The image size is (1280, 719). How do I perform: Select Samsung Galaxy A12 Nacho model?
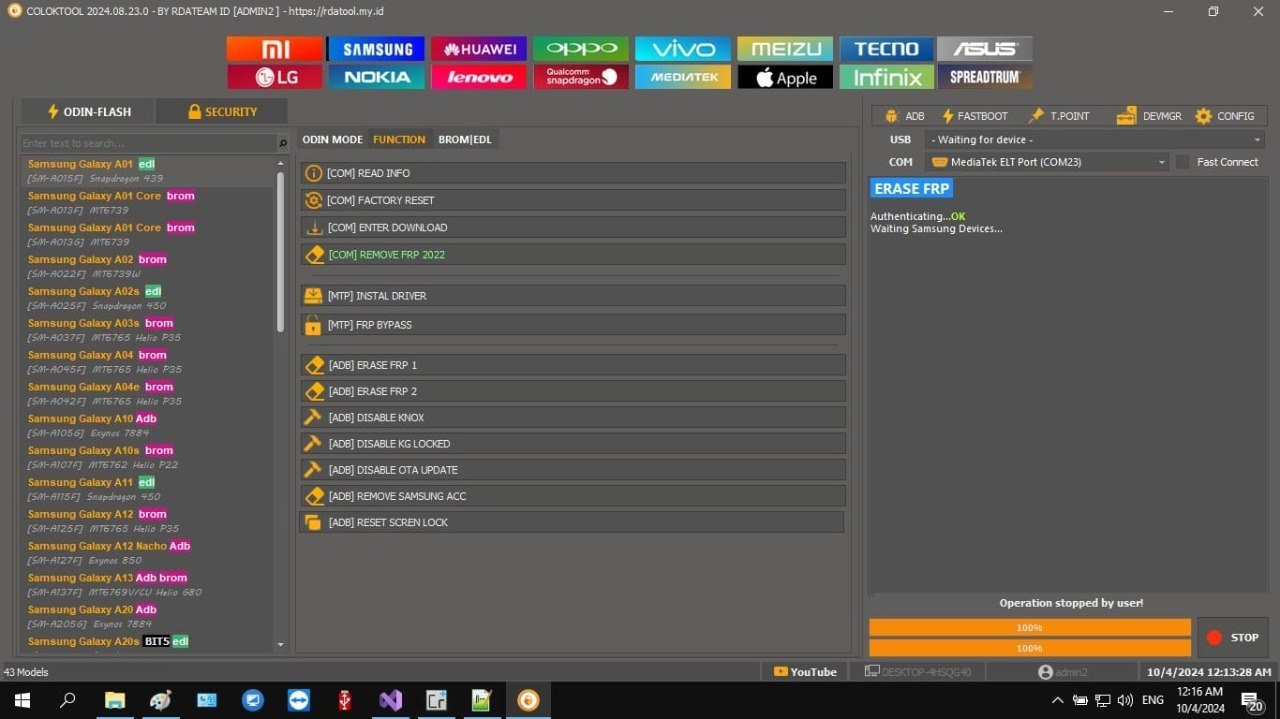(x=147, y=553)
